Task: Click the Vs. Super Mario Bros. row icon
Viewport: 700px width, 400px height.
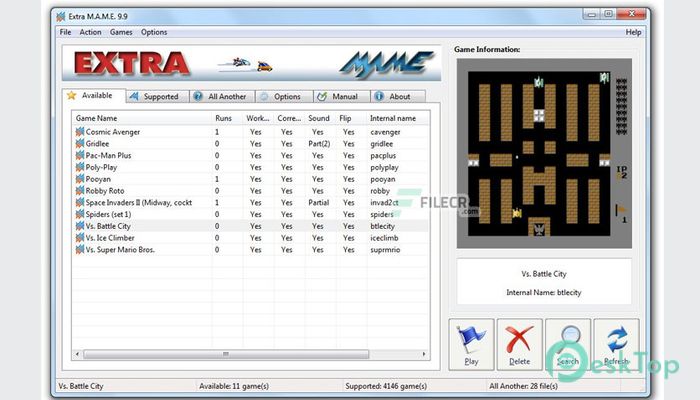Action: coord(80,250)
